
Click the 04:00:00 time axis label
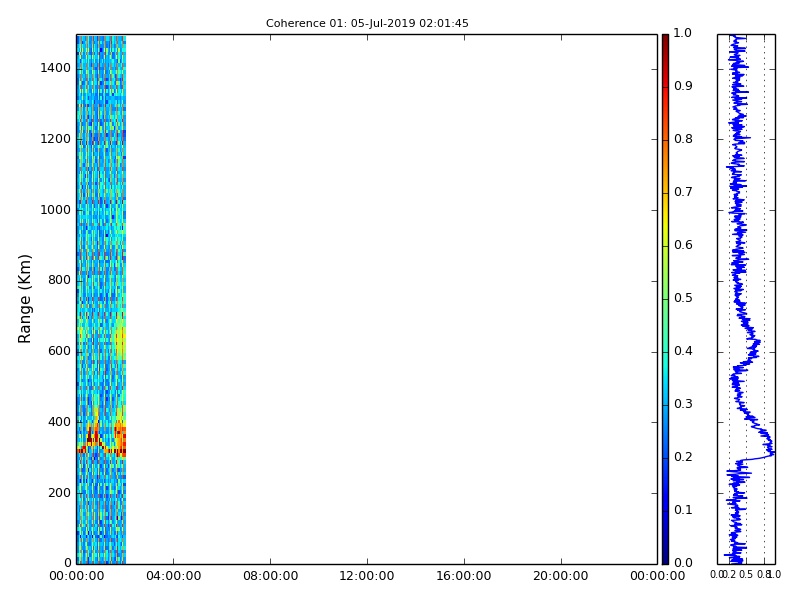[x=173, y=577]
